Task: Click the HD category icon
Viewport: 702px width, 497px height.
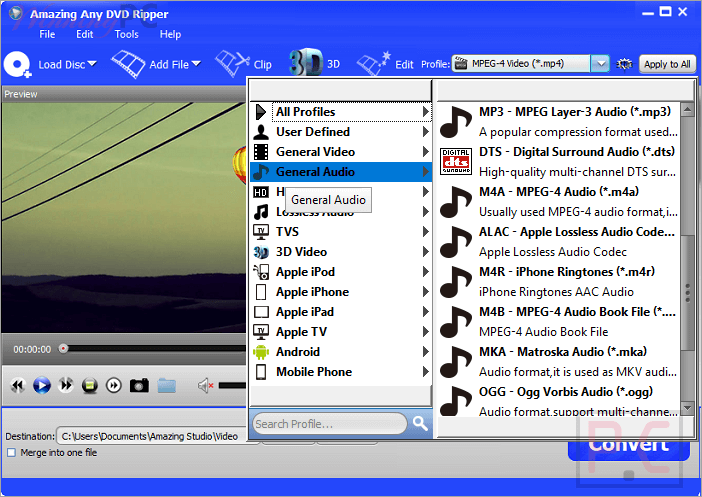Action: [x=261, y=192]
